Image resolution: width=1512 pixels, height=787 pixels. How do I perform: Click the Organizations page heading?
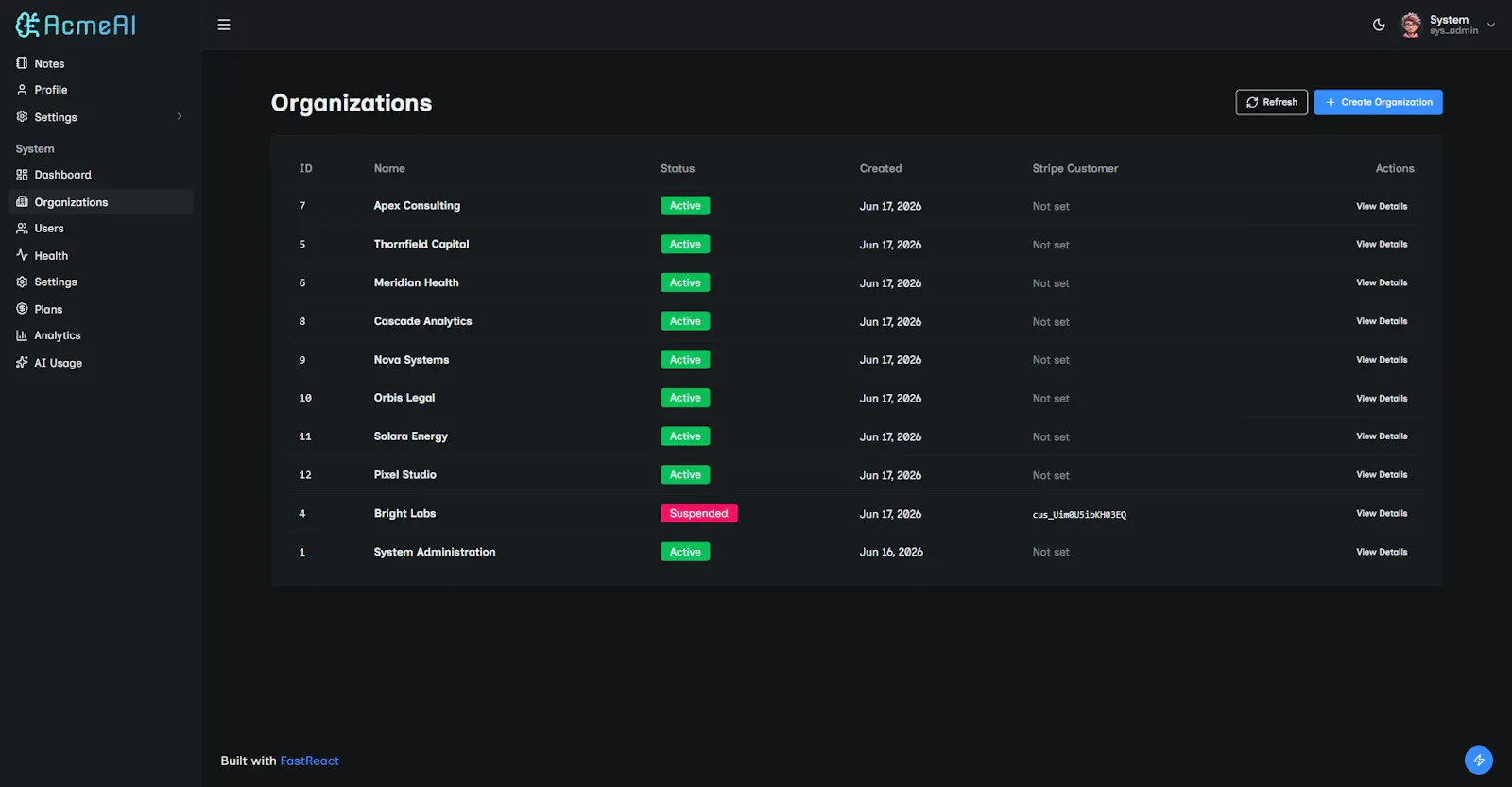tap(352, 103)
